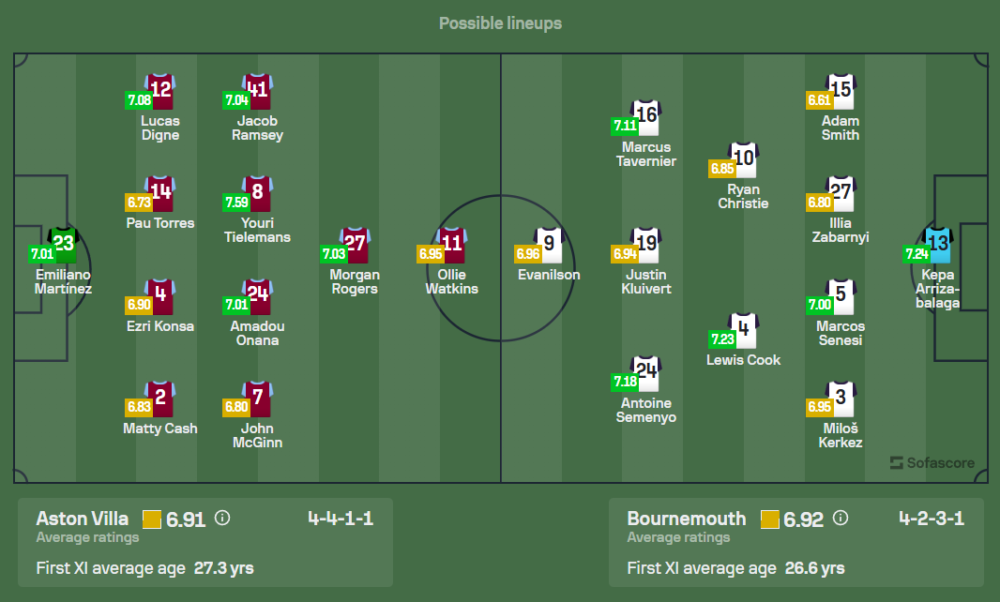This screenshot has width=1000, height=602.
Task: Click Antoine Semenyo's number 24 shirt
Action: coord(647,372)
